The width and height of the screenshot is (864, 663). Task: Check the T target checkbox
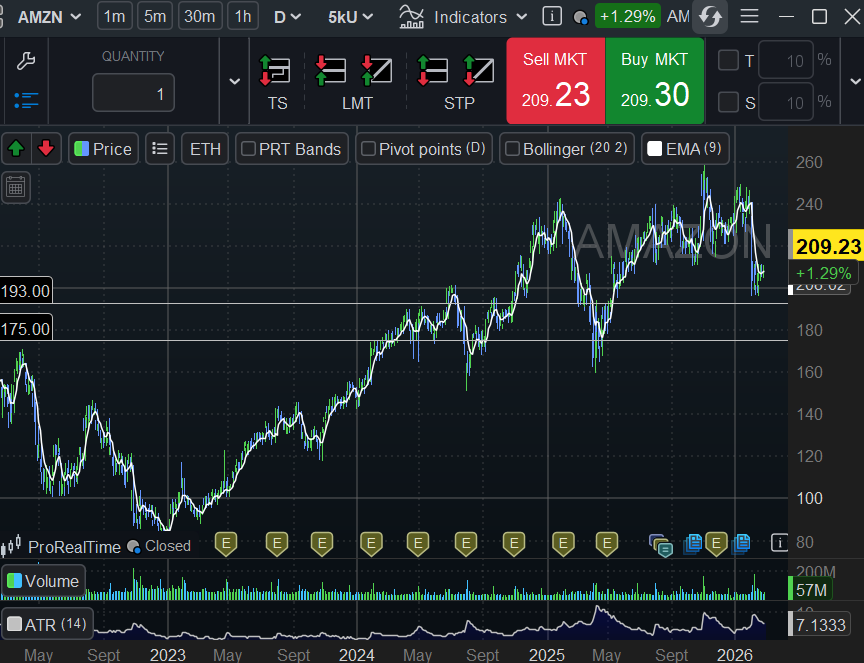728,61
